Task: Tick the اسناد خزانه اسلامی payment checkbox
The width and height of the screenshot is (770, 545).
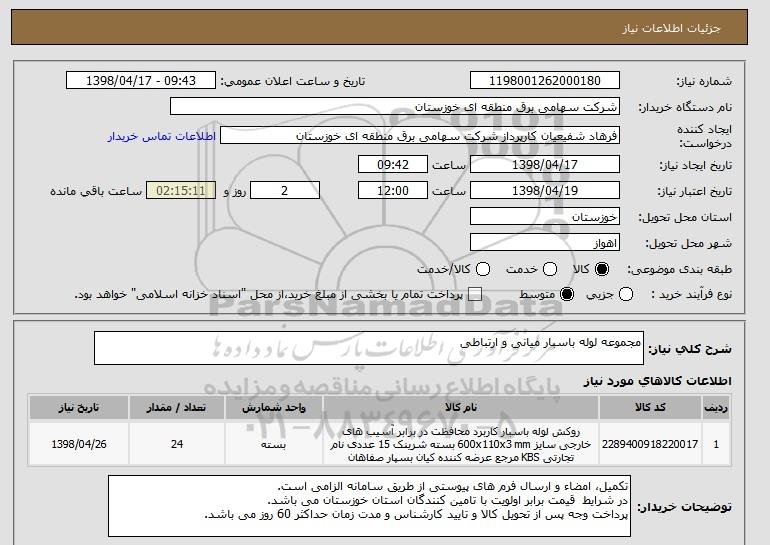Action: point(475,295)
